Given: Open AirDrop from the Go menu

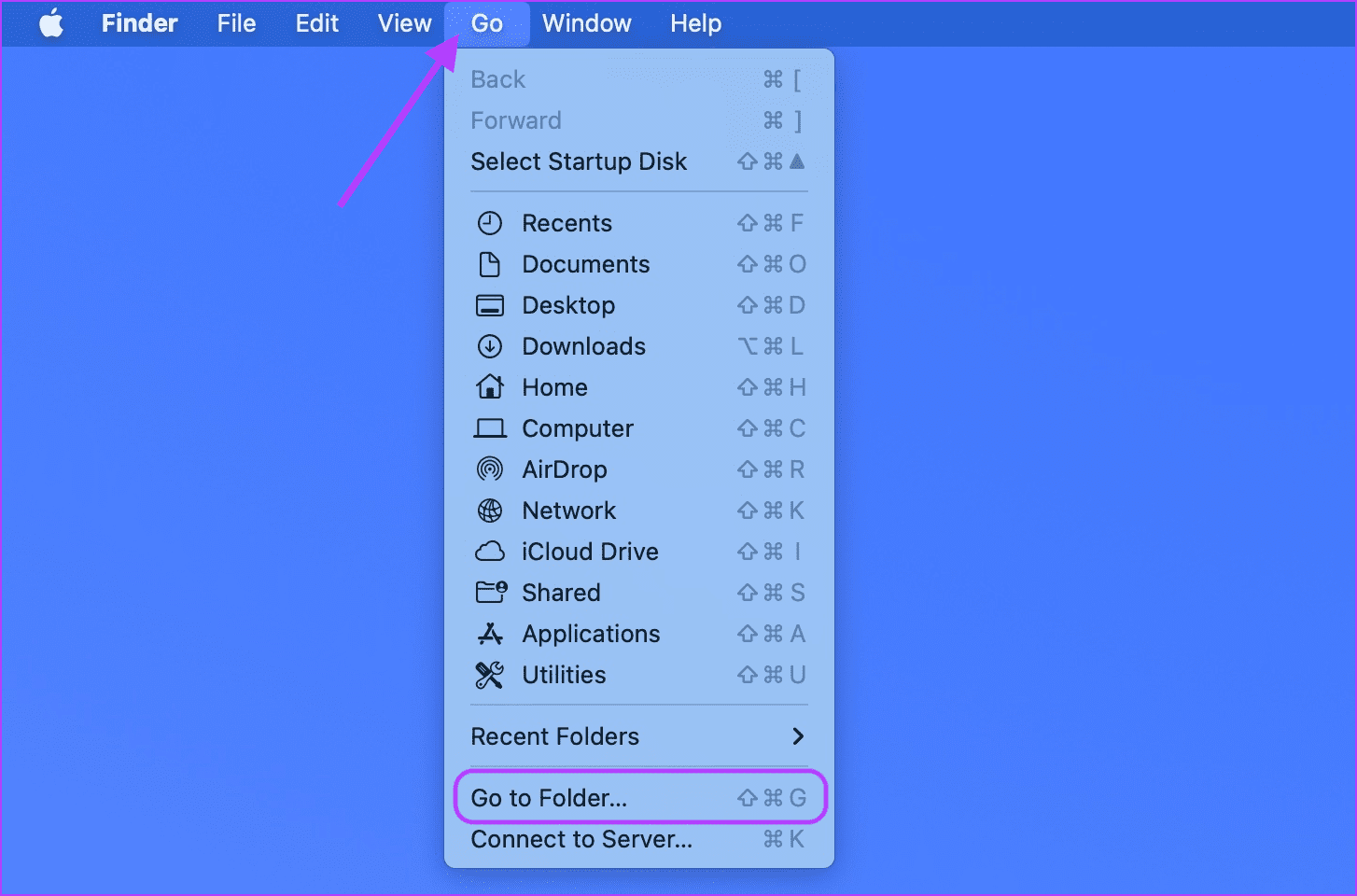Looking at the screenshot, I should pyautogui.click(x=639, y=469).
